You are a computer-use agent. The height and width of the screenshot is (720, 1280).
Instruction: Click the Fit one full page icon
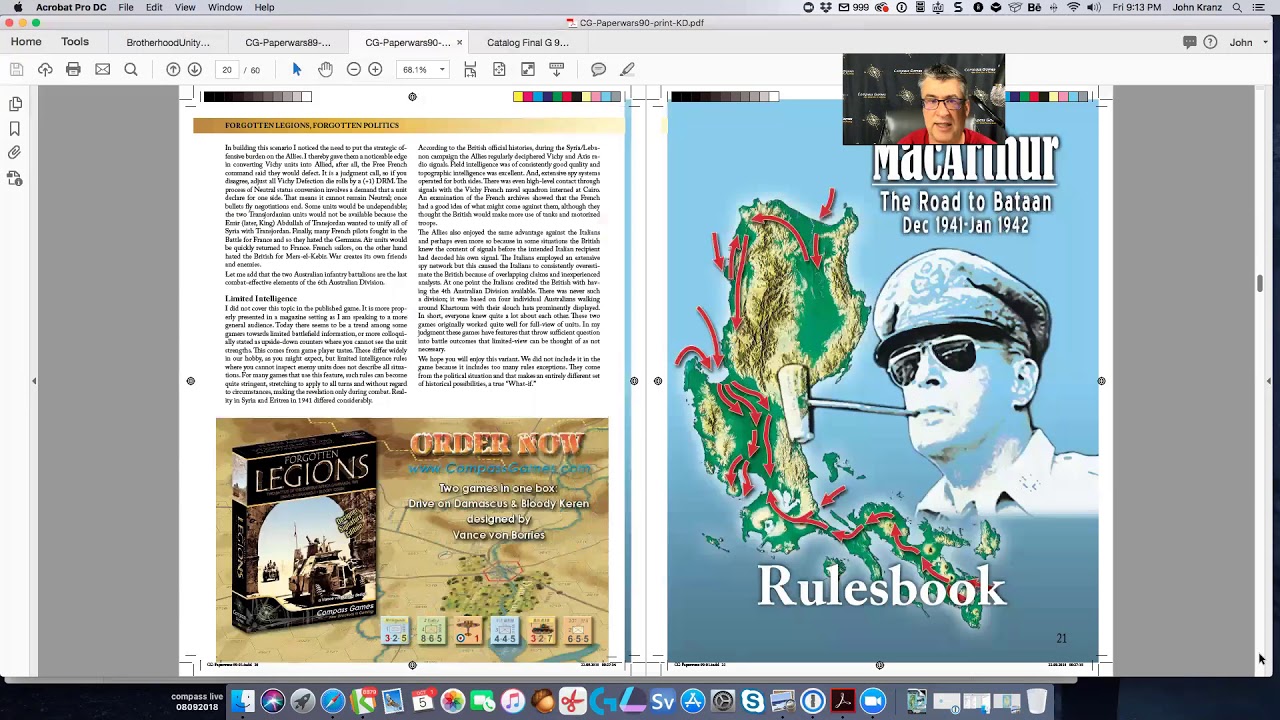pyautogui.click(x=499, y=69)
